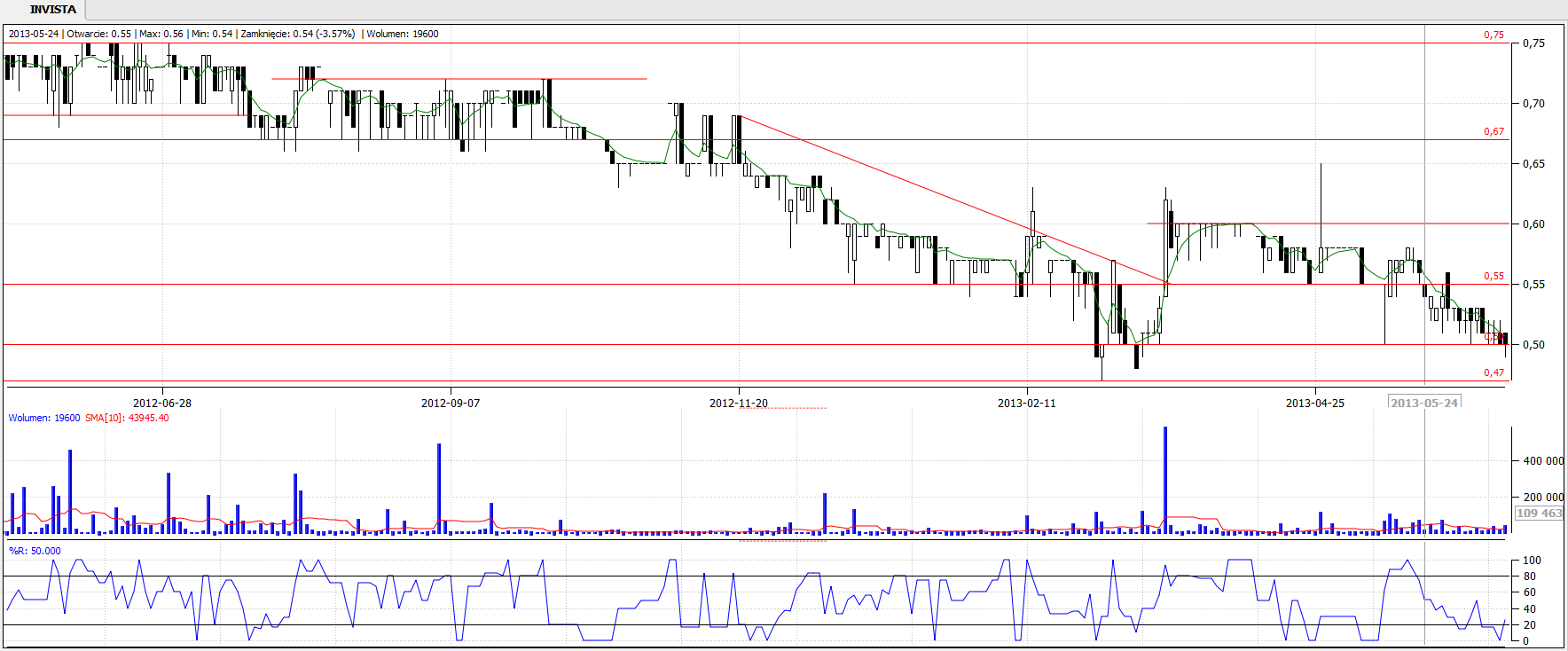Click the 2013-02-11 date axis label
Screen dimensions: 1568x651
point(1026,404)
